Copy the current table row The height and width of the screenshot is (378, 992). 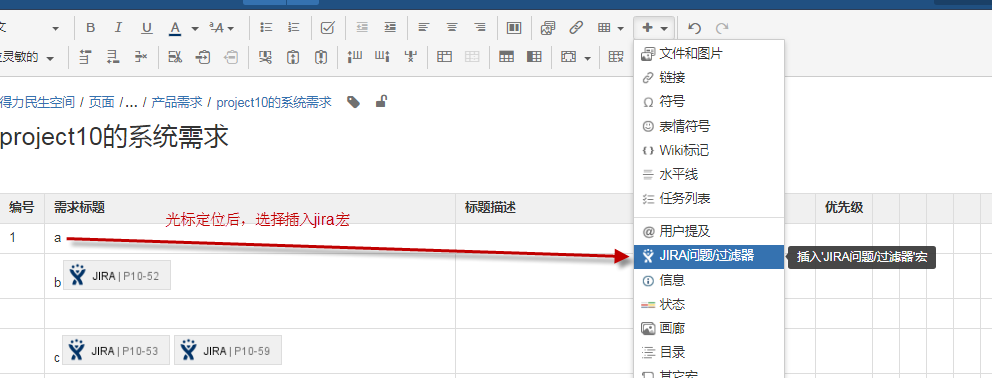[203, 57]
